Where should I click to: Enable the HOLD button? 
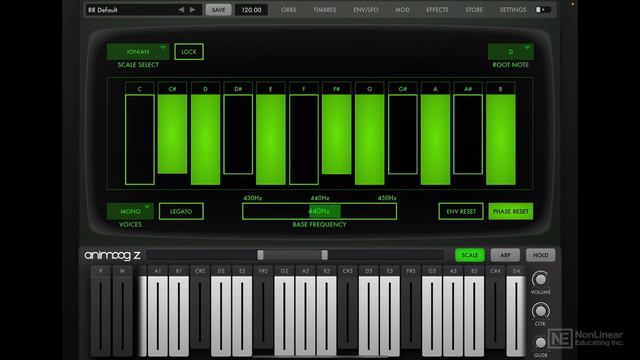(x=540, y=255)
